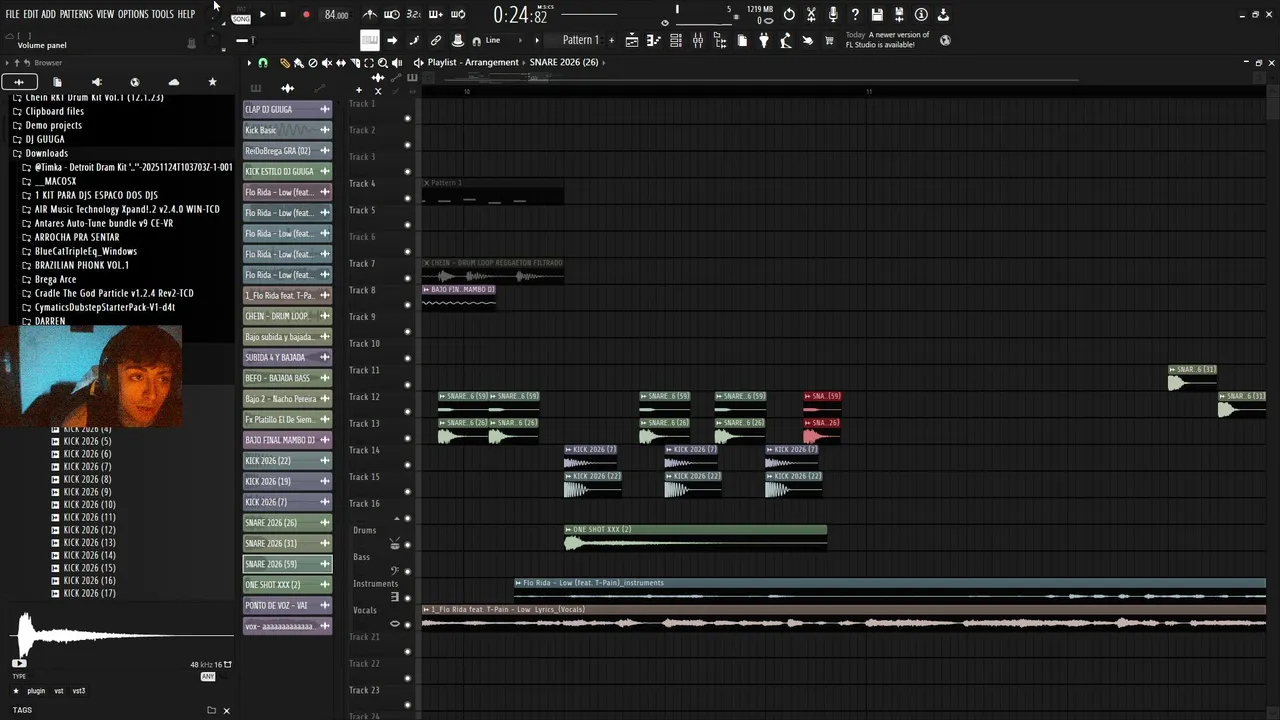Open the browser cloud library tab

point(173,82)
